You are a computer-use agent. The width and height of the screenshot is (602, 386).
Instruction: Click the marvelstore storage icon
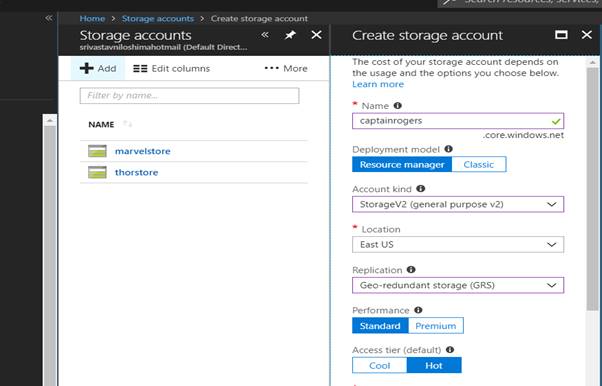pos(97,151)
